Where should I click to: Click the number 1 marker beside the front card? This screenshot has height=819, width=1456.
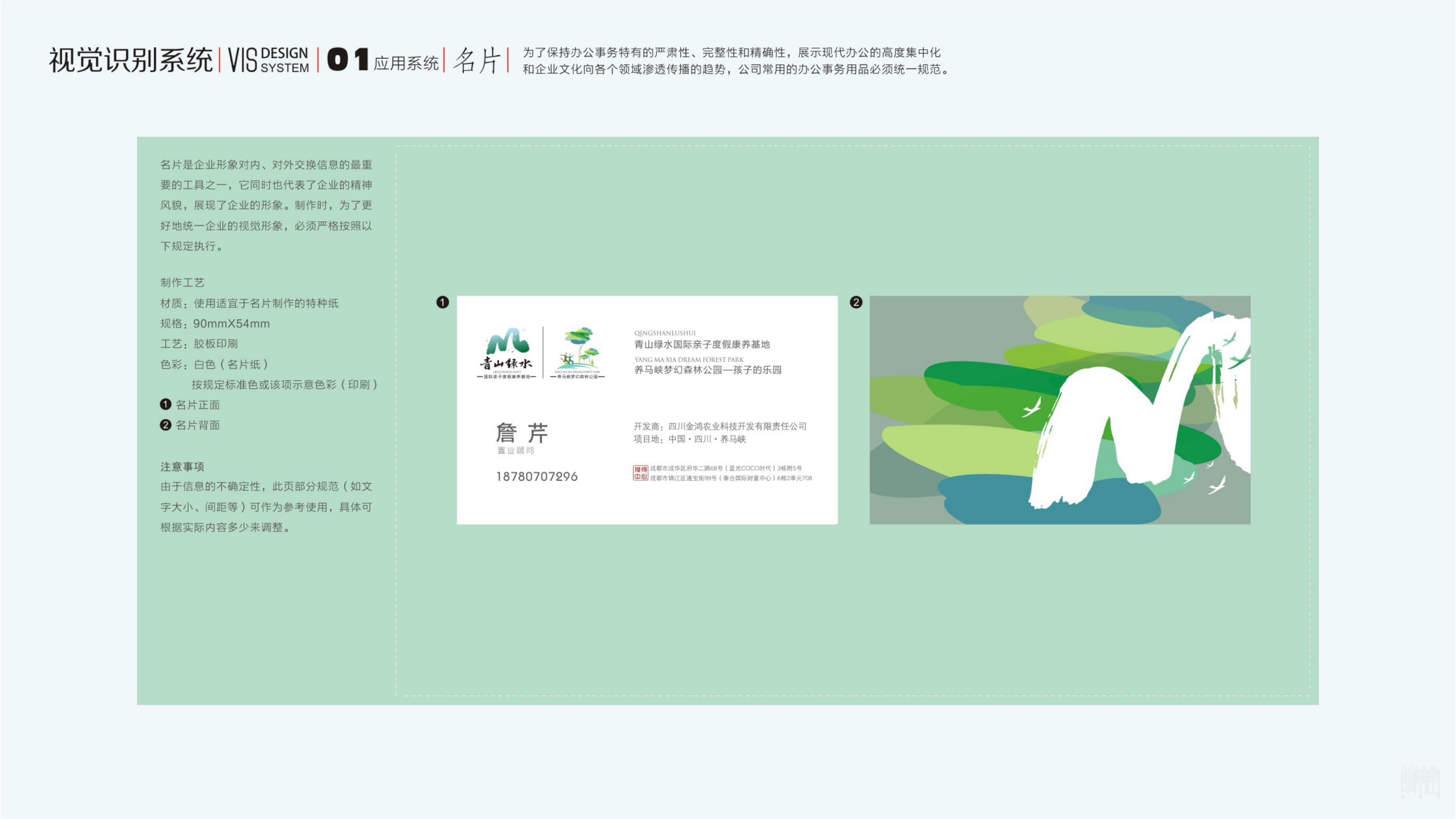click(x=443, y=303)
